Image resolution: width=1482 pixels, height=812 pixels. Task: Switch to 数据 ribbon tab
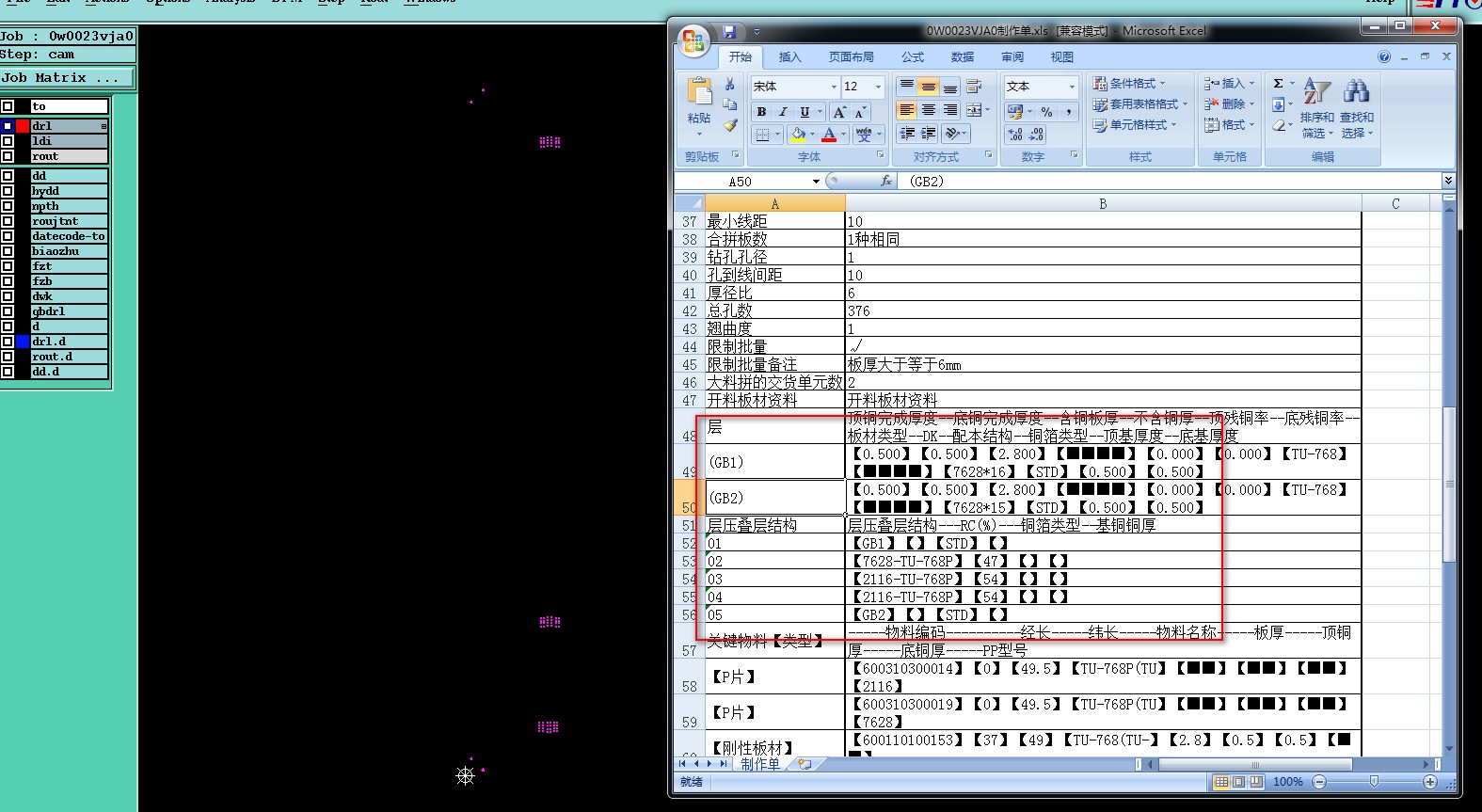[x=963, y=57]
